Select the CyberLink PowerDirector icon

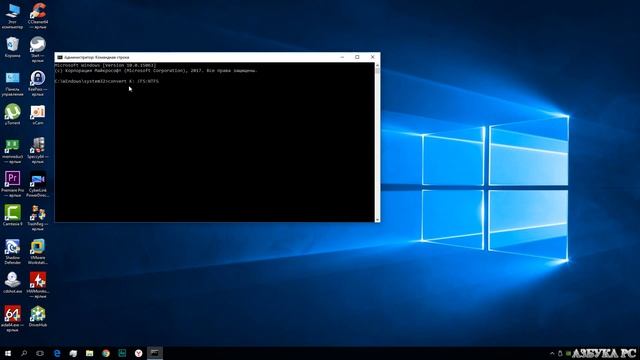[38, 184]
